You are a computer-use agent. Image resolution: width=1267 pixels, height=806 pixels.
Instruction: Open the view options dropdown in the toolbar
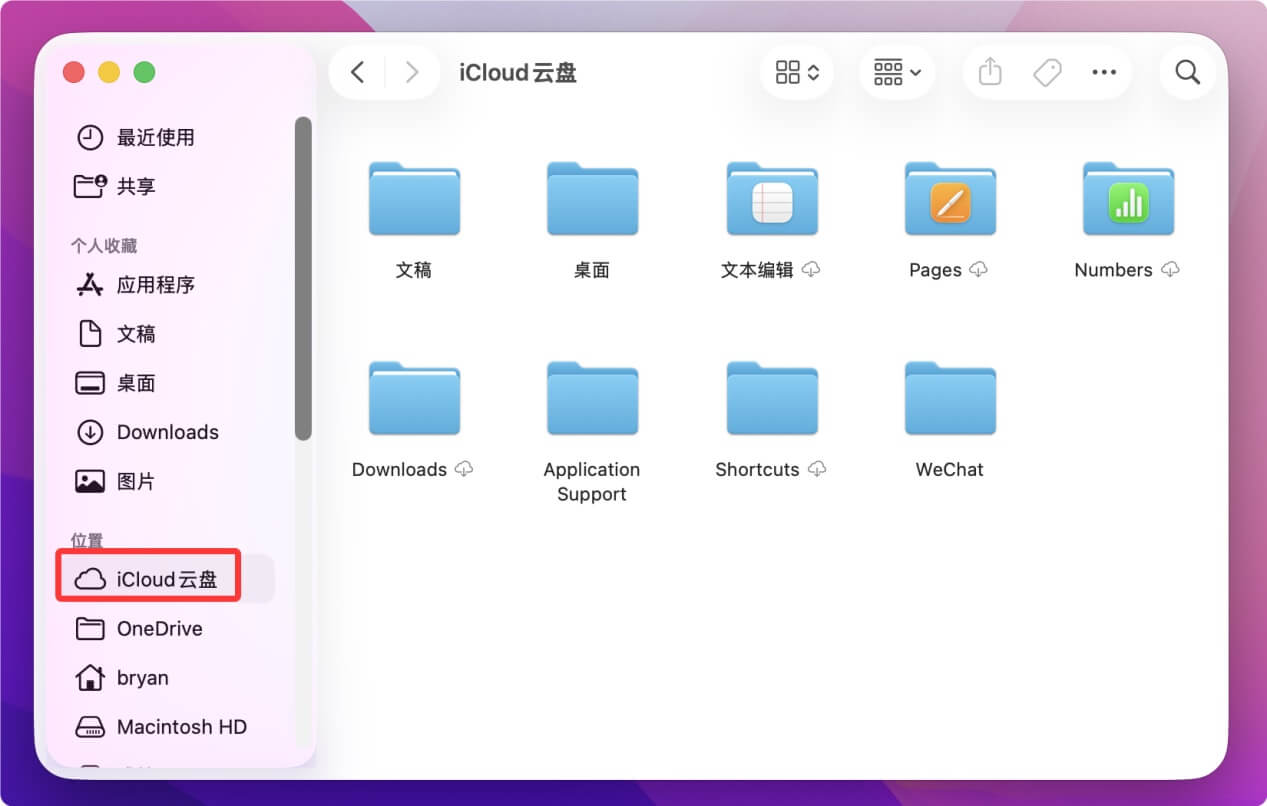coord(796,72)
